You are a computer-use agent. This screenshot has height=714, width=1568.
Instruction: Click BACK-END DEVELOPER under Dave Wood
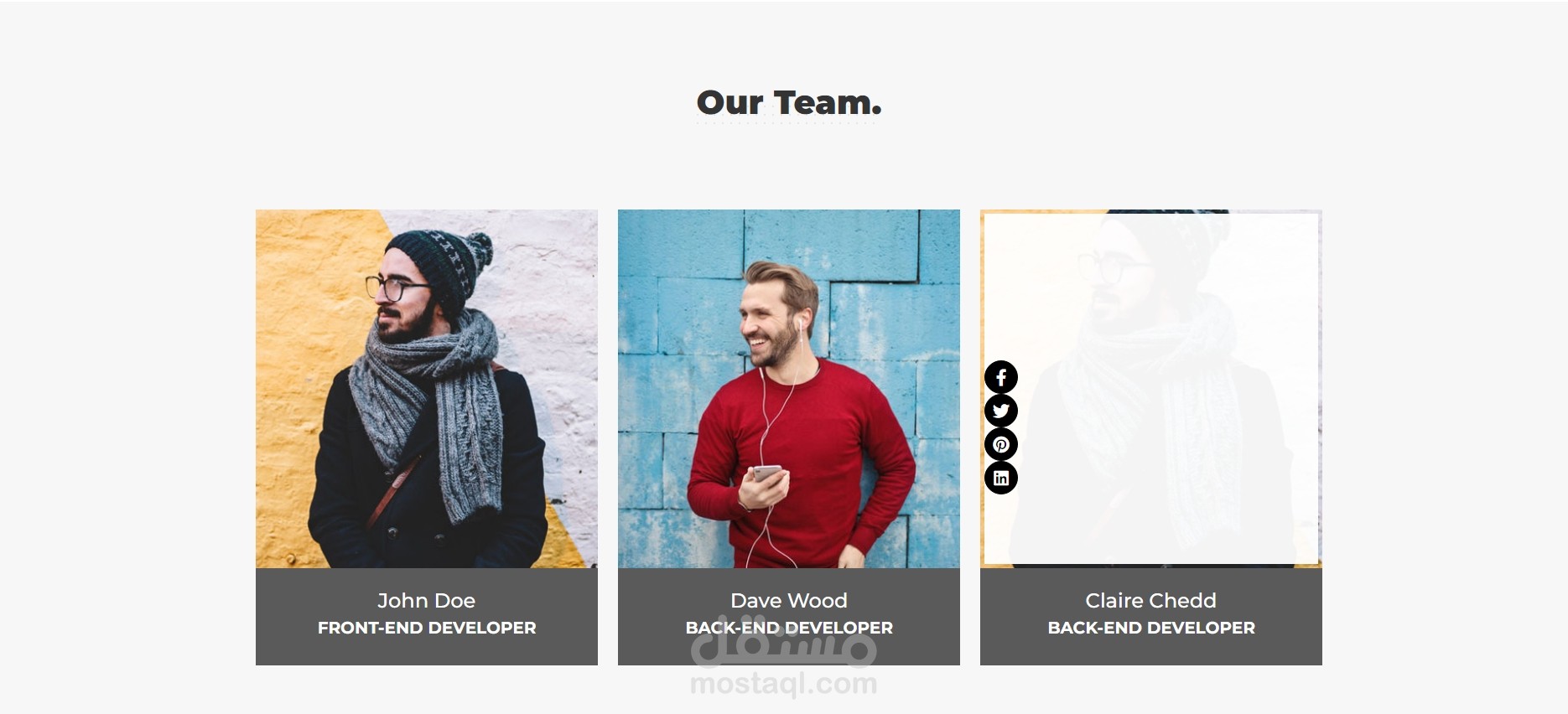pos(789,628)
